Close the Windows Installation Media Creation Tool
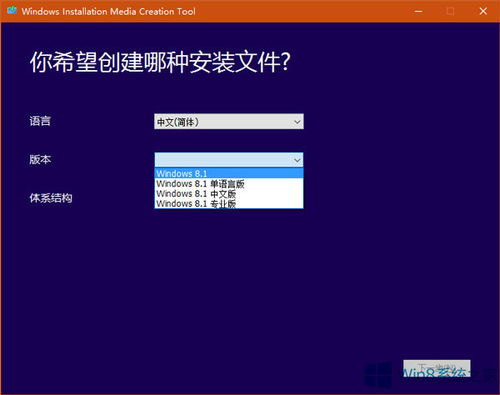This screenshot has height=395, width=500. [x=483, y=11]
